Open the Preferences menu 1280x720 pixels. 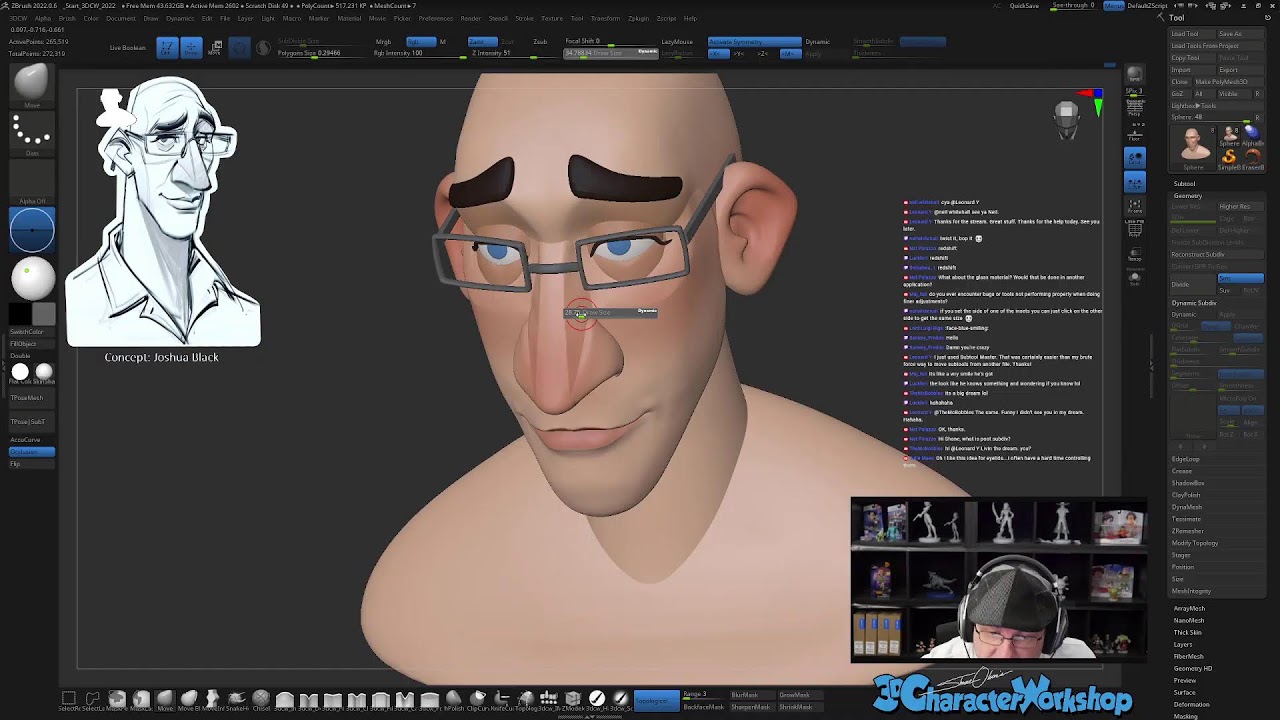(435, 18)
